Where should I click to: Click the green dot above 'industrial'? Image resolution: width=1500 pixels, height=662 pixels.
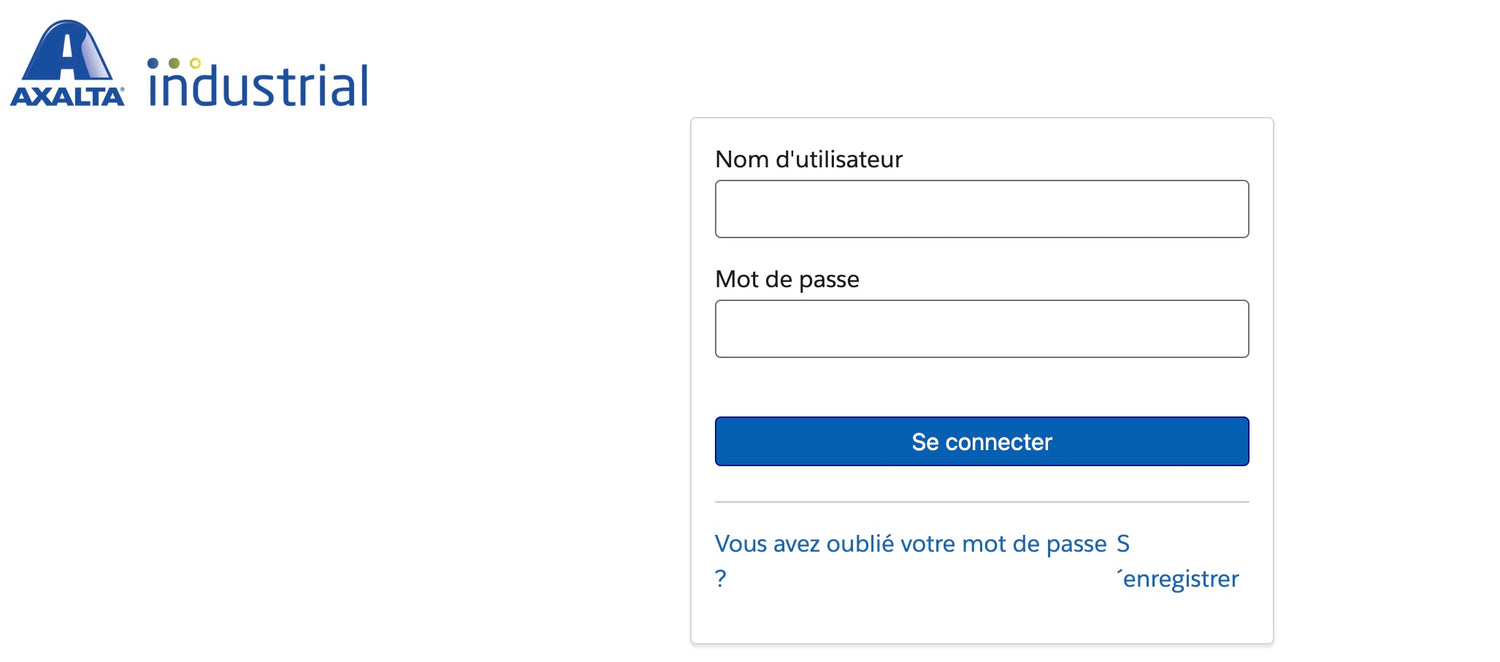click(174, 63)
